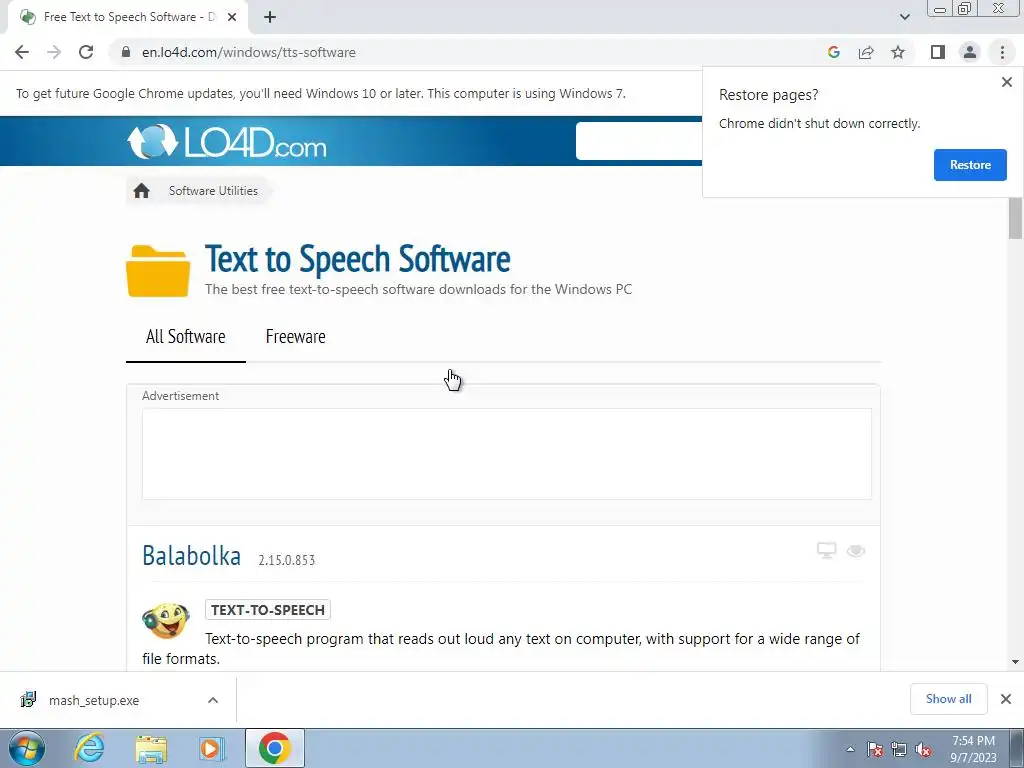Viewport: 1024px width, 768px height.
Task: Go back using the browser back arrow
Action: tap(22, 52)
